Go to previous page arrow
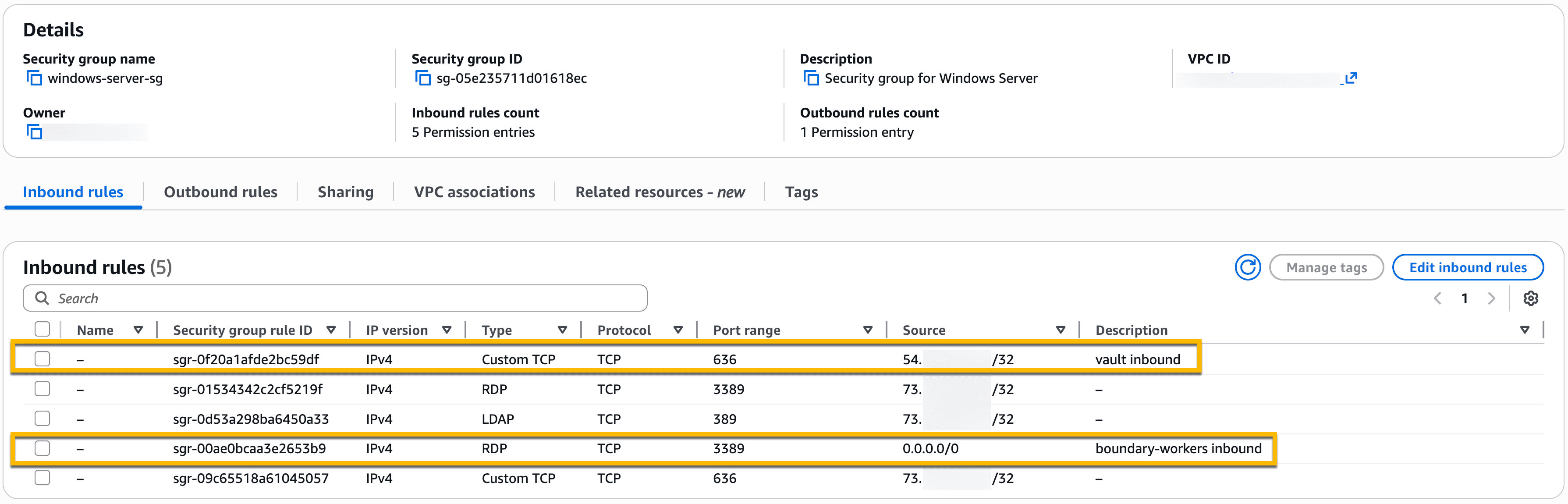This screenshot has height=504, width=1568. (1438, 298)
